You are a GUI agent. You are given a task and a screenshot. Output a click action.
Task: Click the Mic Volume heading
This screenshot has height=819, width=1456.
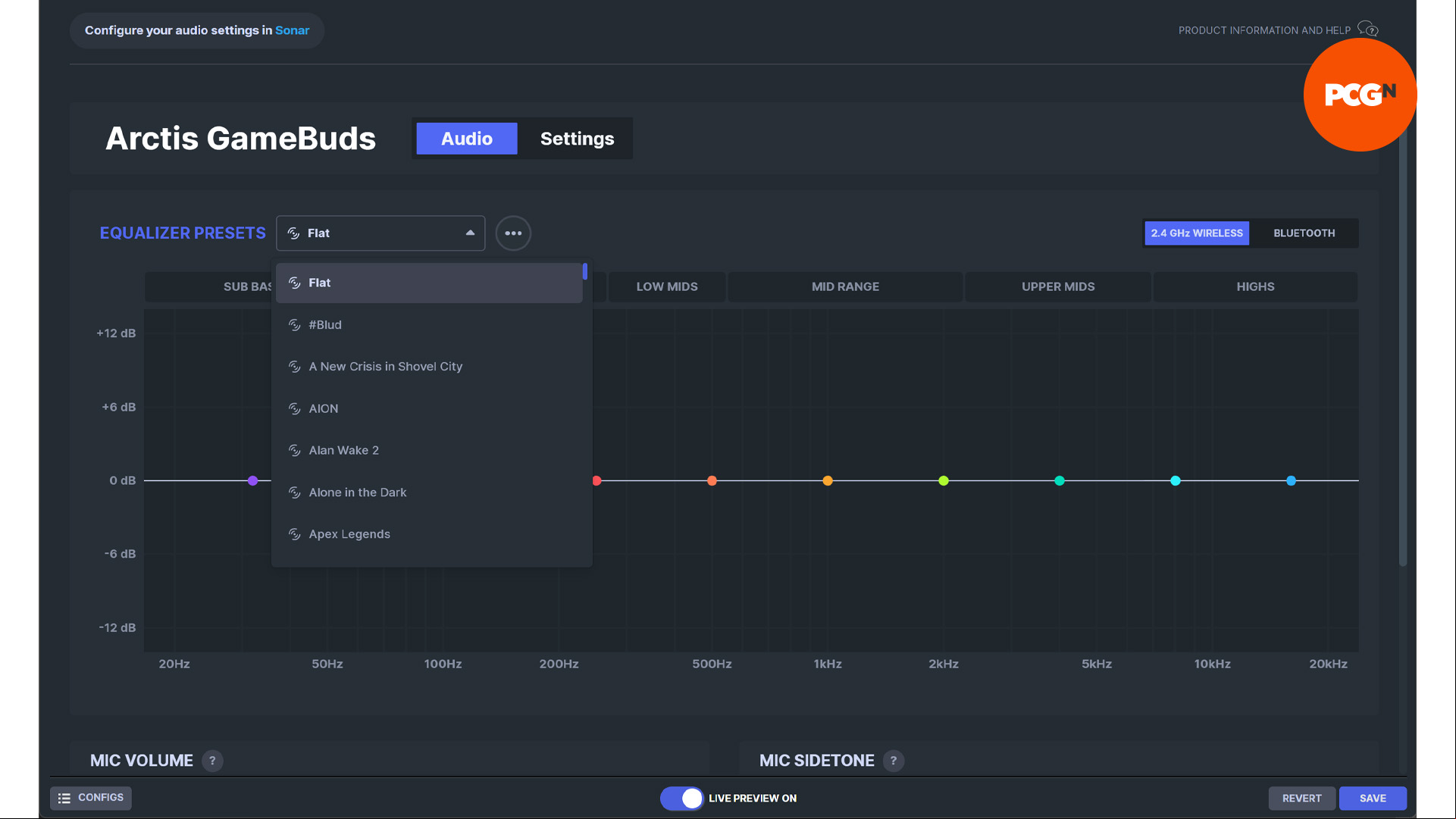[x=142, y=761]
